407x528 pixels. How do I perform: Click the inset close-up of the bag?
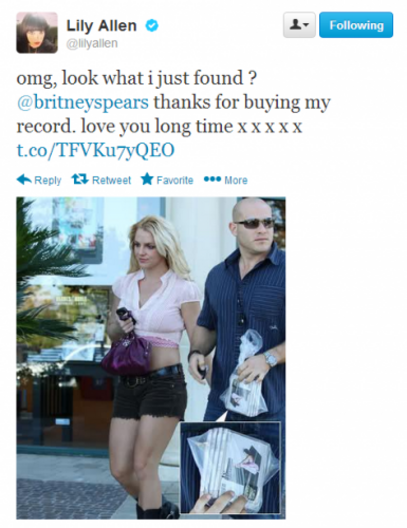(230, 467)
